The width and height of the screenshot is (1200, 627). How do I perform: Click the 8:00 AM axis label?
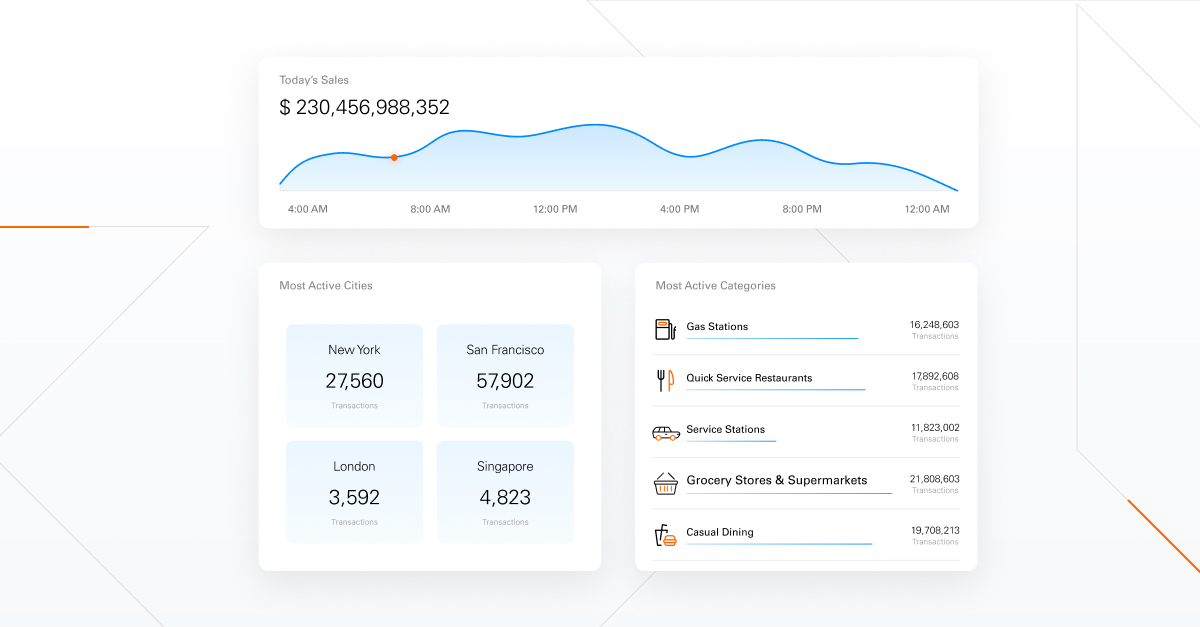[x=430, y=209]
